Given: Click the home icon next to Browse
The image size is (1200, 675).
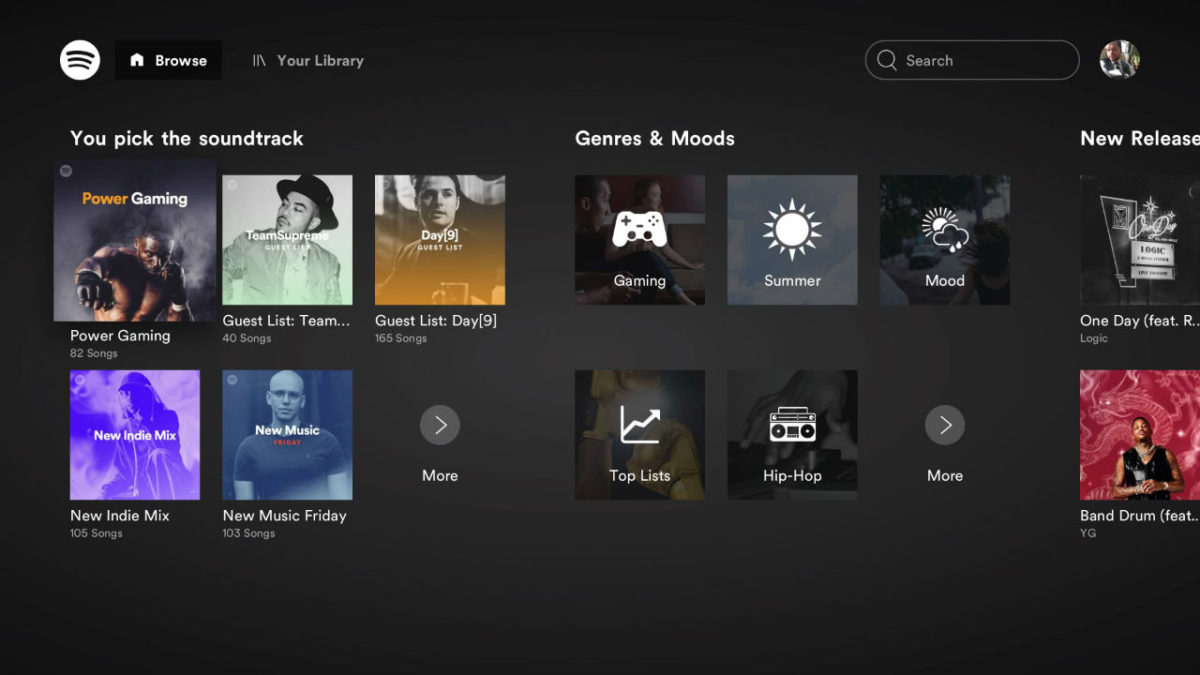Looking at the screenshot, I should 140,59.
